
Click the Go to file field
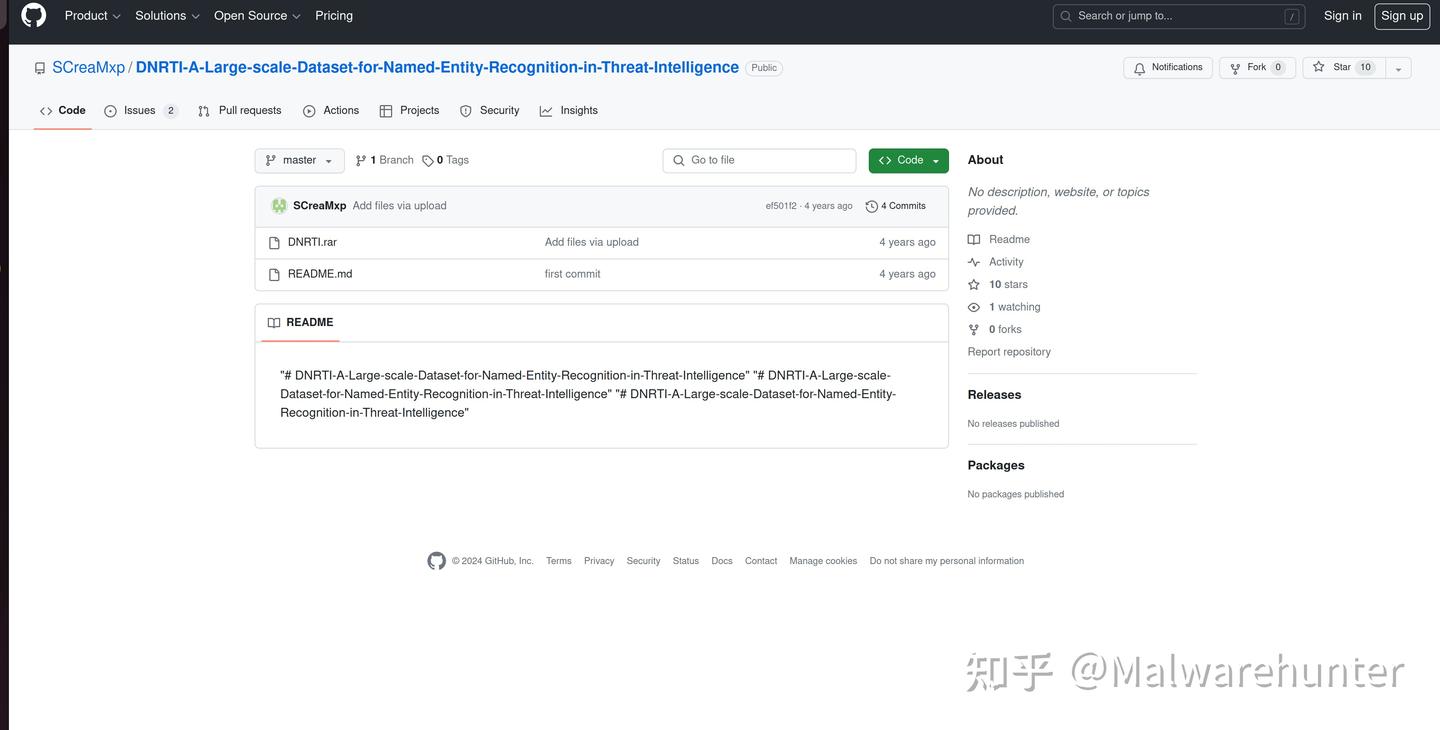point(760,160)
